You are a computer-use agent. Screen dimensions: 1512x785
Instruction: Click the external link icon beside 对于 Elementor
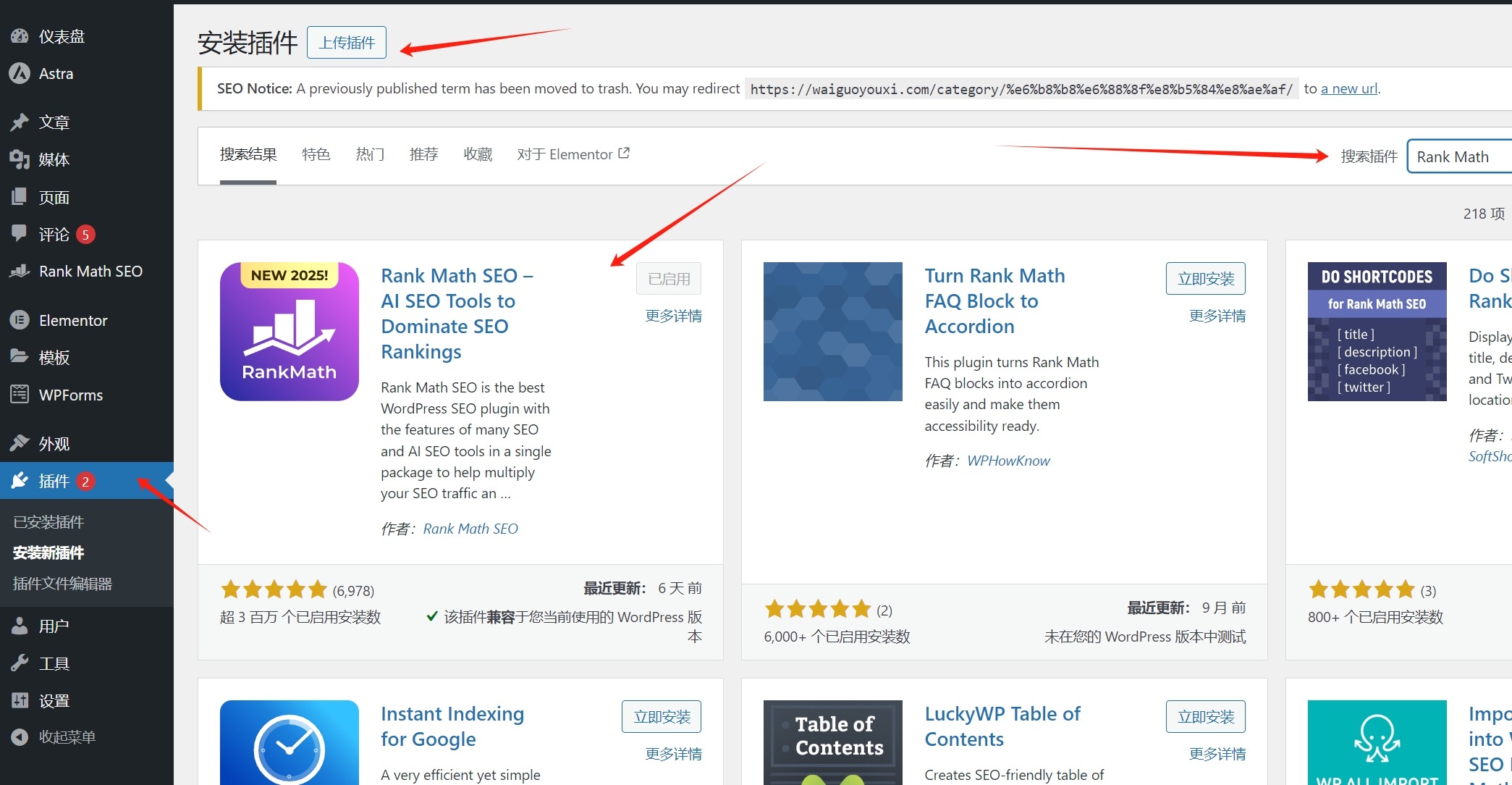click(624, 154)
